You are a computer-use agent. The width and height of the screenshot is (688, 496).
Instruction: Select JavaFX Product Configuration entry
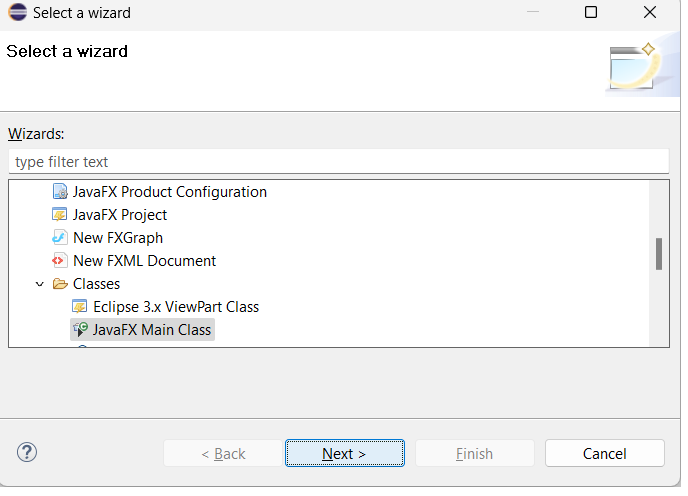click(x=170, y=192)
